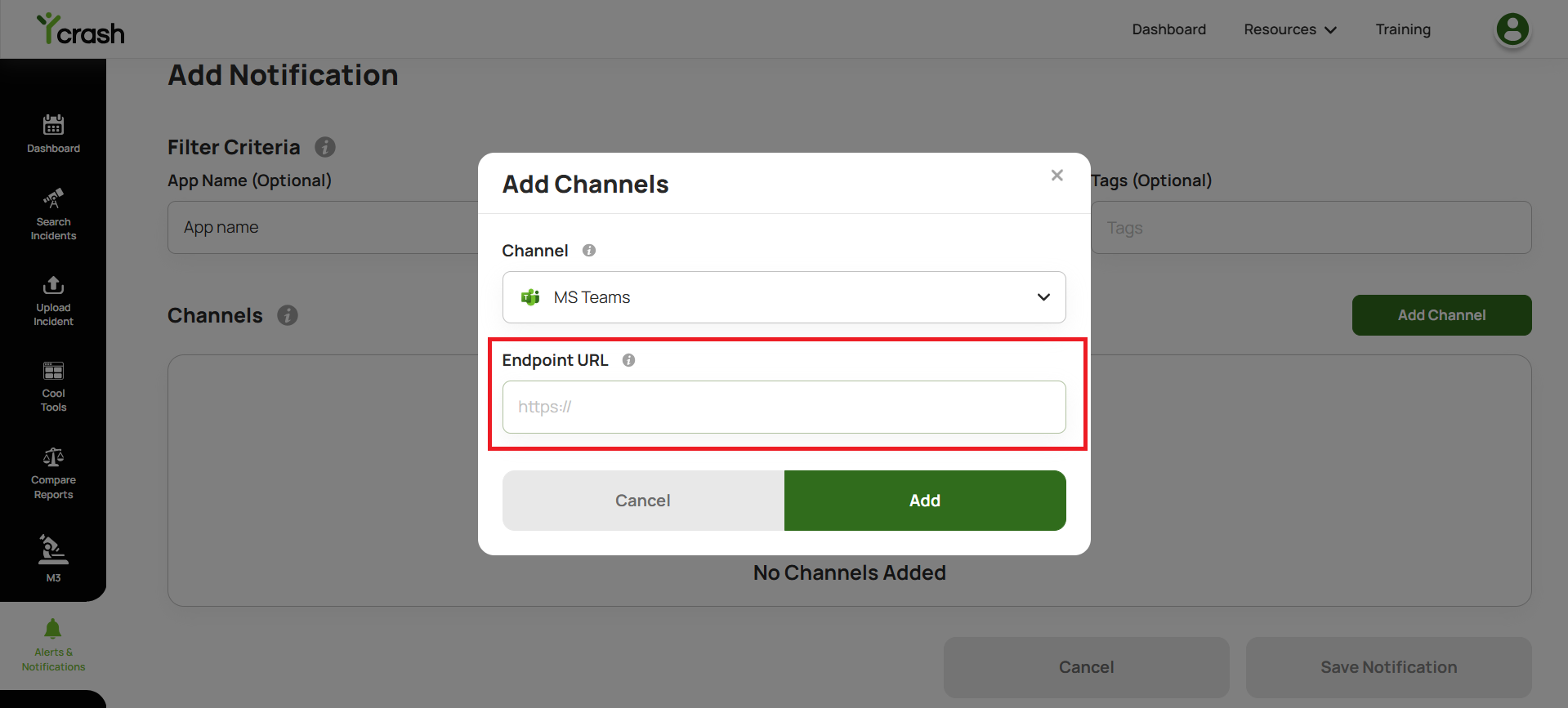Open user profile avatar menu
The width and height of the screenshot is (1568, 708).
coord(1512,30)
